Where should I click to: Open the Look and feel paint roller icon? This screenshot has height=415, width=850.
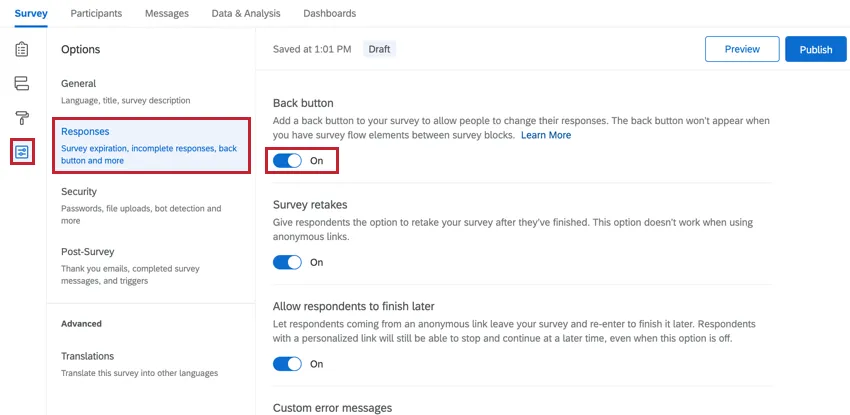pos(22,118)
